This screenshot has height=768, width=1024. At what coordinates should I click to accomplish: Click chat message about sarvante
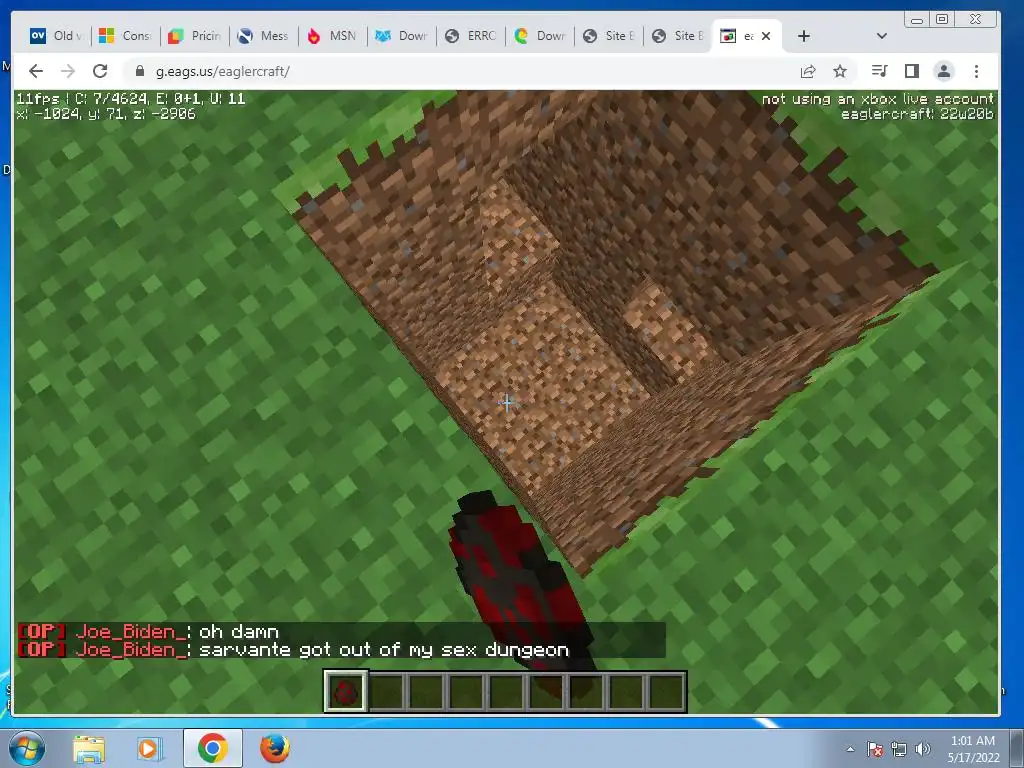coord(383,650)
